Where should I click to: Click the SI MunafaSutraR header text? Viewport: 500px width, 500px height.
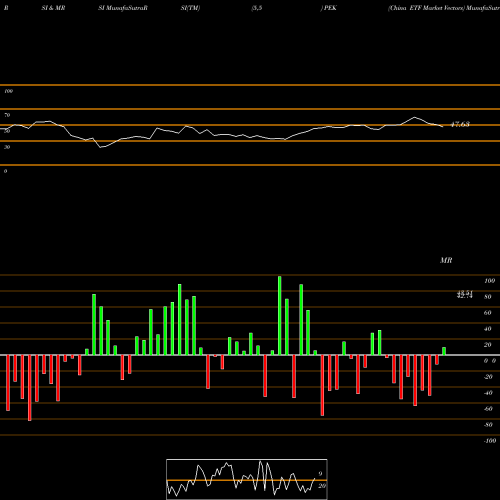tap(123, 8)
